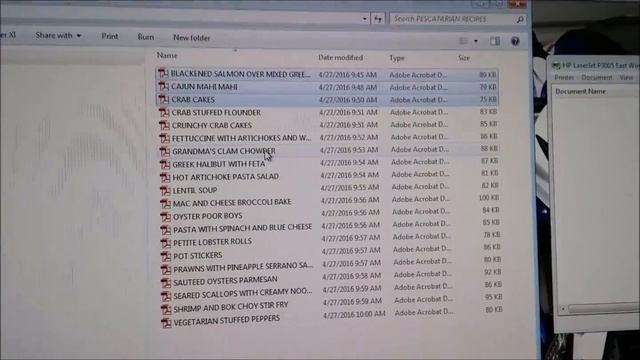Sort by the Name column header
The image size is (640, 360).
167,56
